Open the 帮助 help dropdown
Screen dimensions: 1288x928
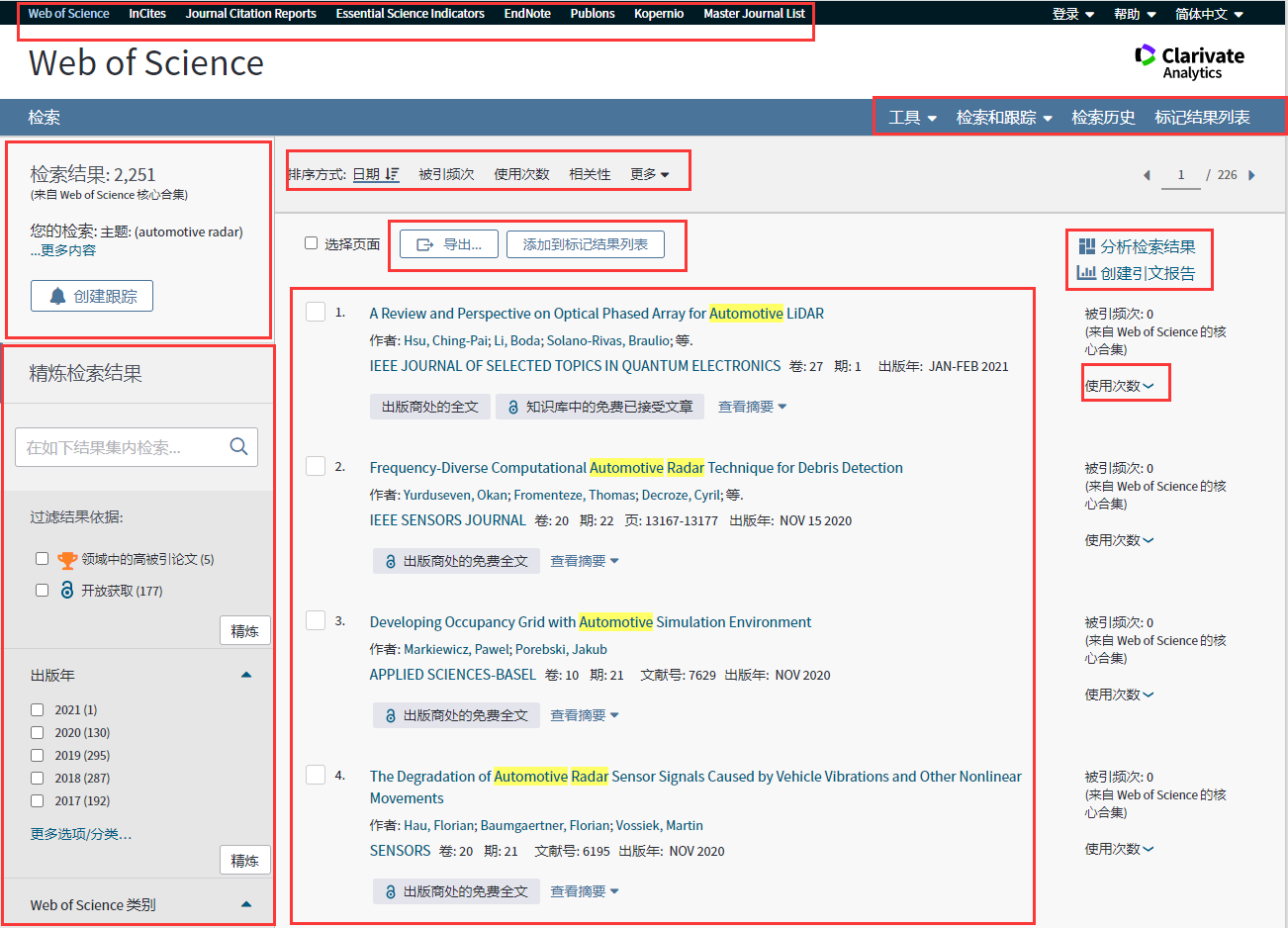point(1134,14)
